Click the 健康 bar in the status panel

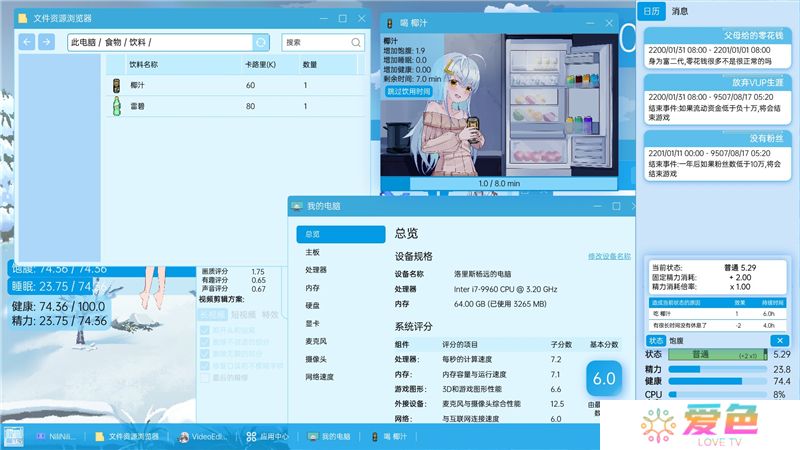pyautogui.click(x=717, y=381)
